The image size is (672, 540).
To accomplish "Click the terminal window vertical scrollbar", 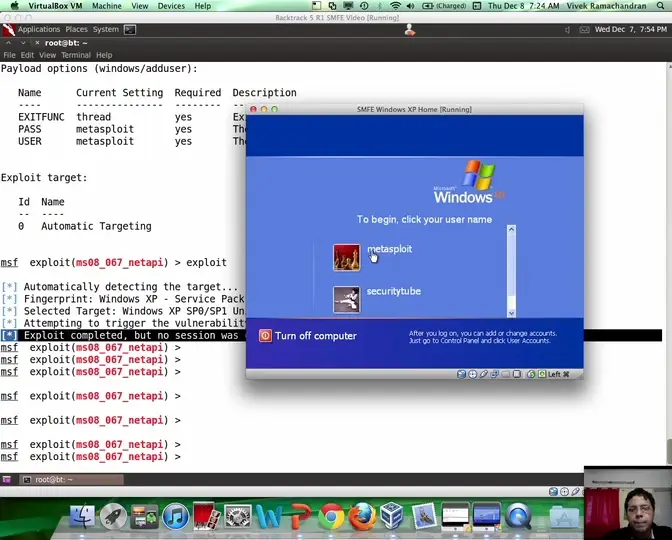I will coord(669,264).
